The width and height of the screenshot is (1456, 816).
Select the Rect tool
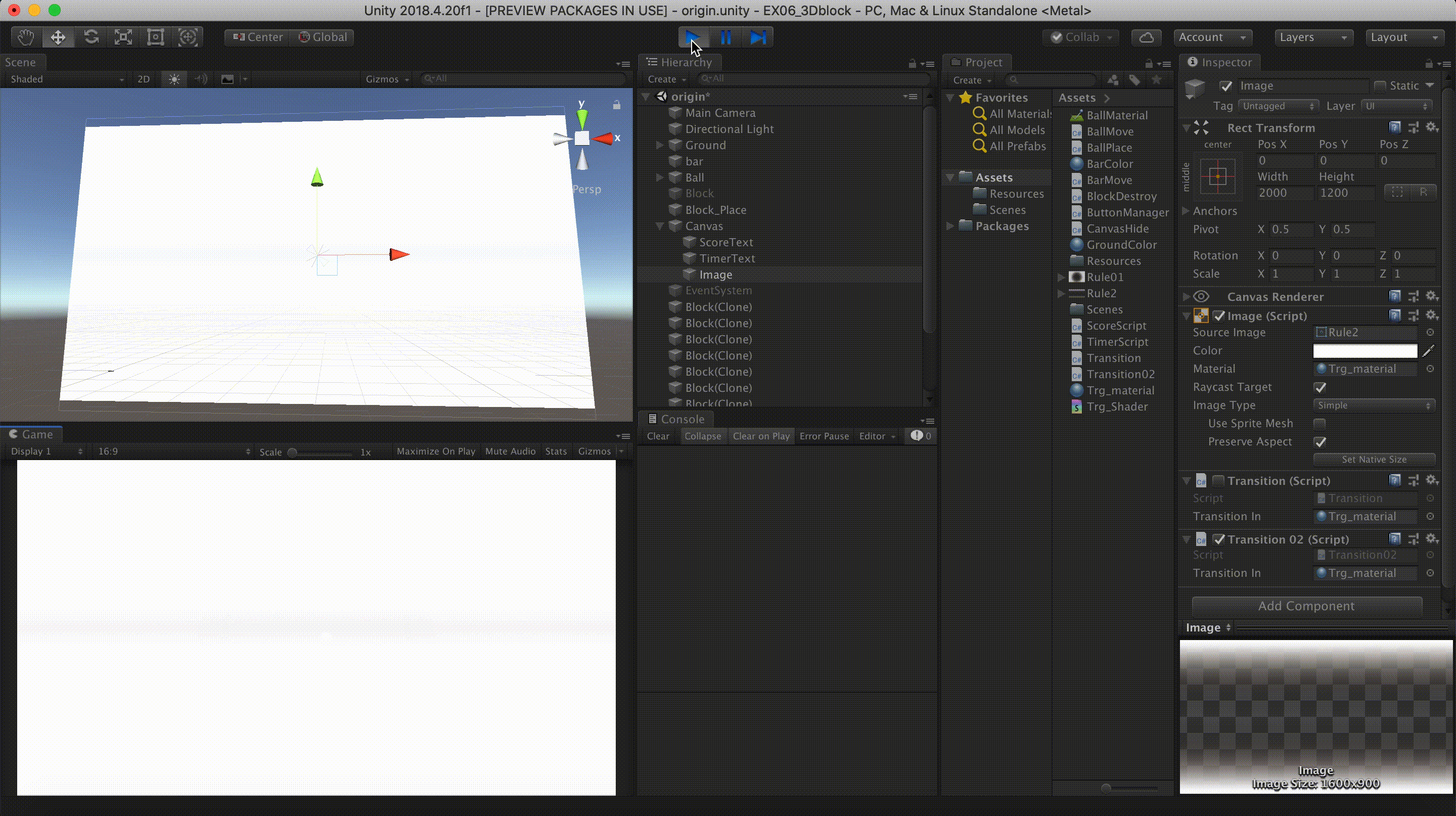click(155, 37)
